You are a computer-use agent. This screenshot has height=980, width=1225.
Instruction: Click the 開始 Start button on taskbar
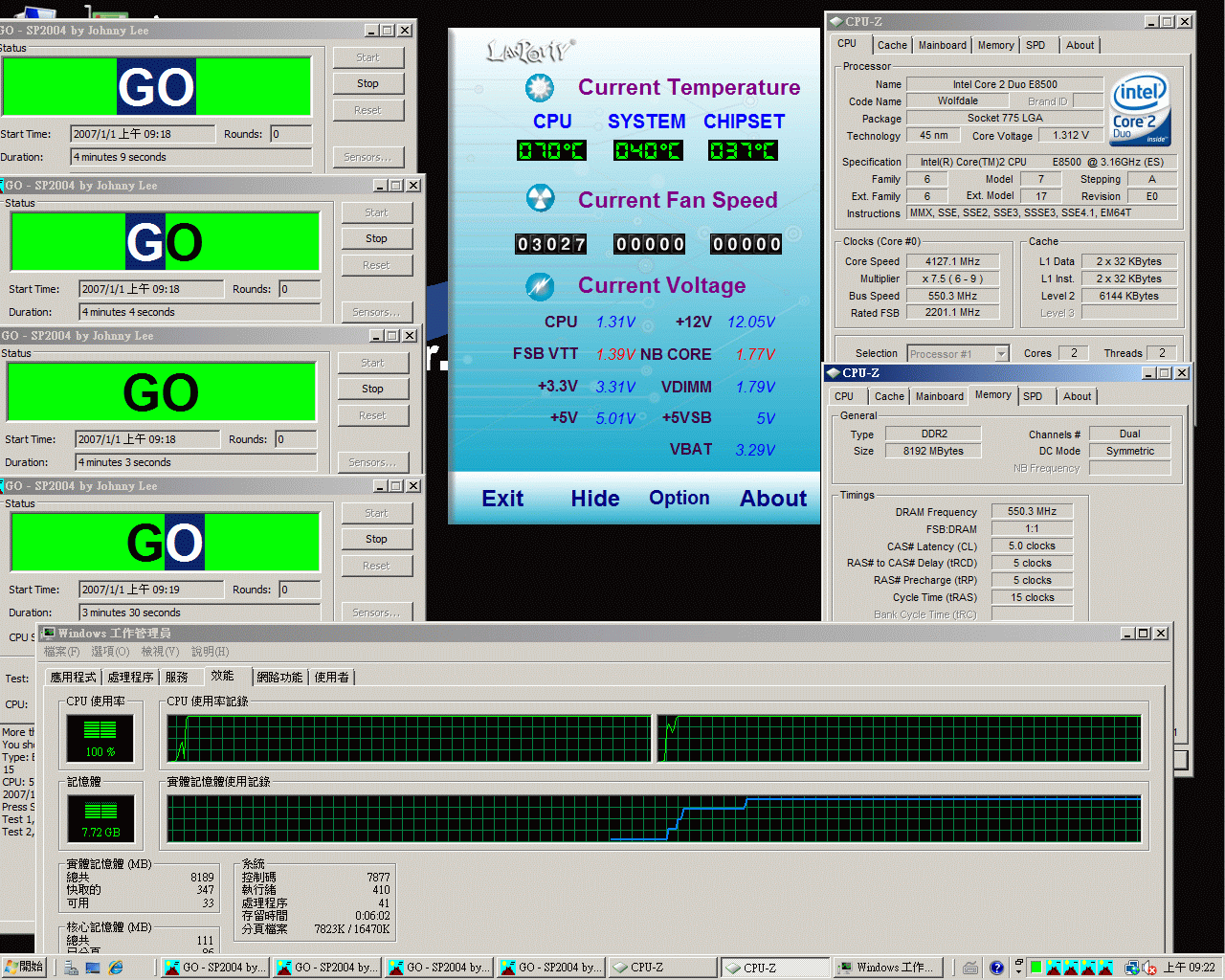point(25,967)
